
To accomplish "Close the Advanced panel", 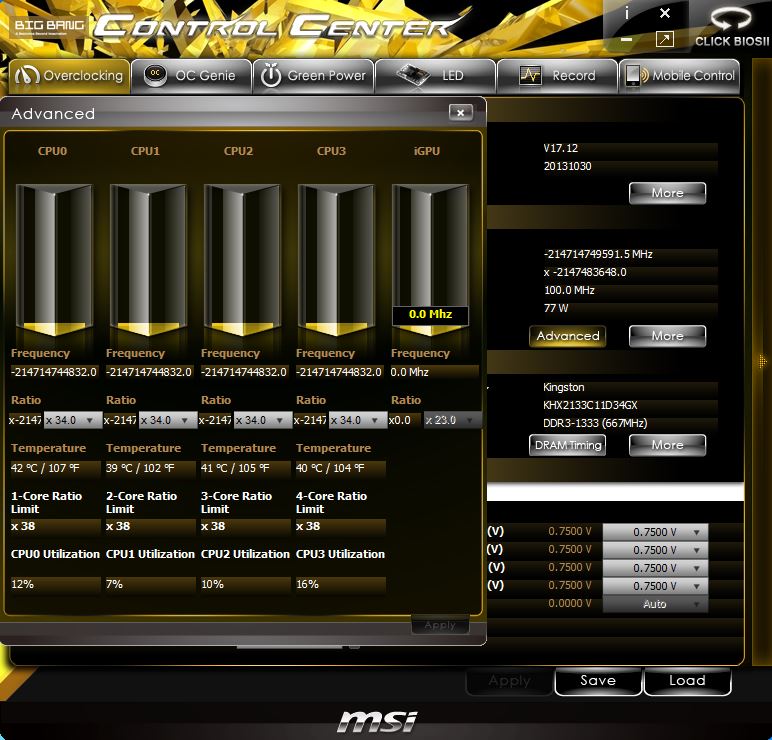I will point(461,113).
